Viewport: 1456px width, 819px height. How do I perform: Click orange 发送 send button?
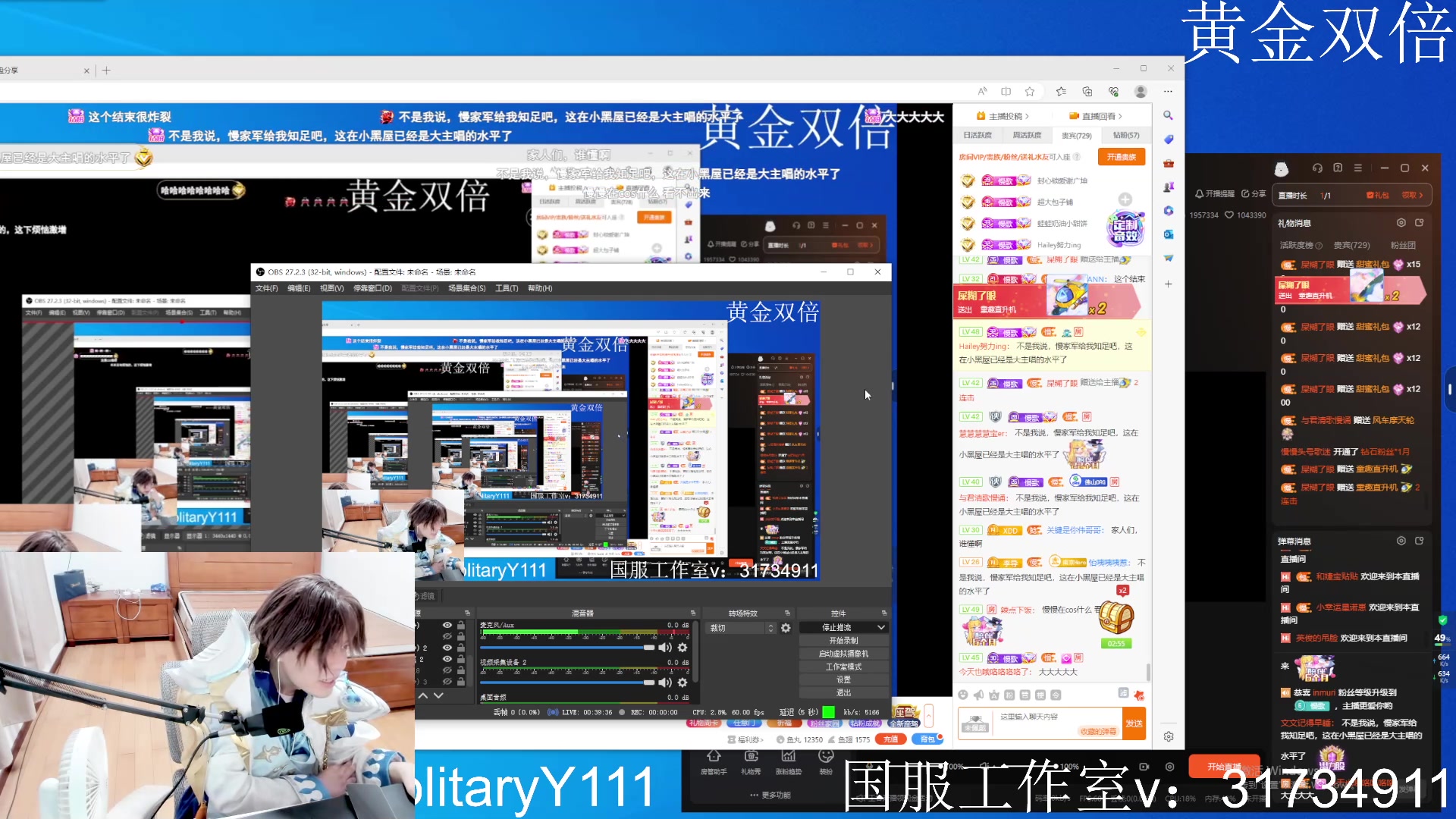coord(1134,723)
